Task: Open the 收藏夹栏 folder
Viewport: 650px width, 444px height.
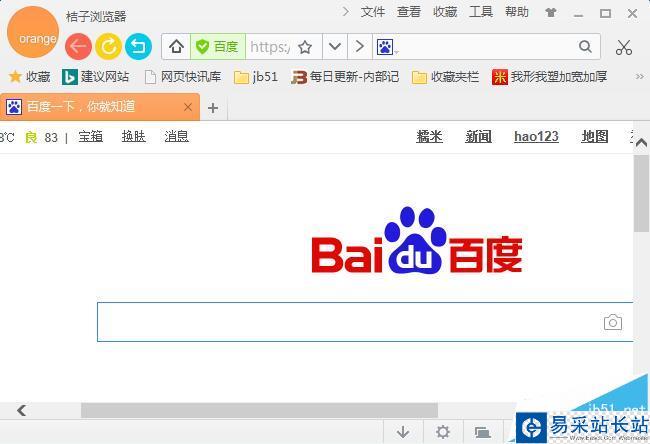Action: (446, 77)
